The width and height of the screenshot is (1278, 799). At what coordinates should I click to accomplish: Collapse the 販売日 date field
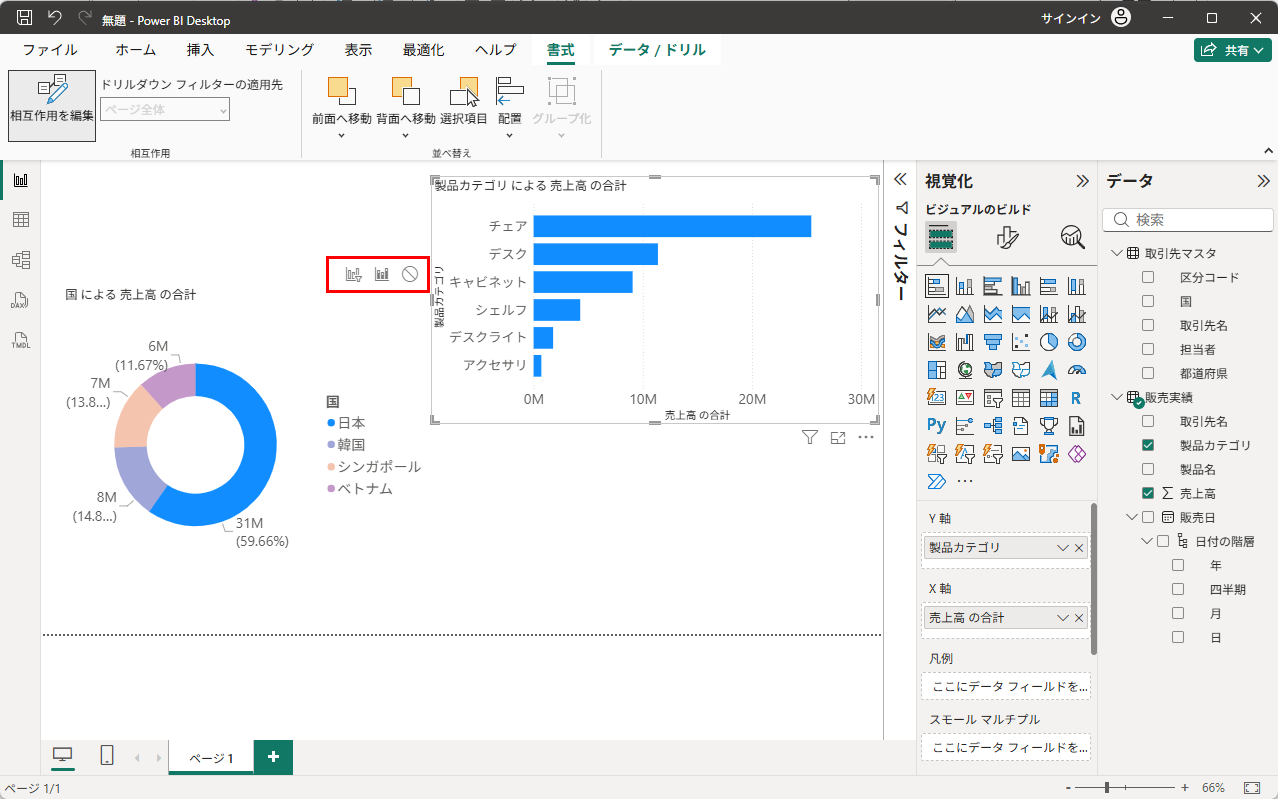click(x=1132, y=517)
